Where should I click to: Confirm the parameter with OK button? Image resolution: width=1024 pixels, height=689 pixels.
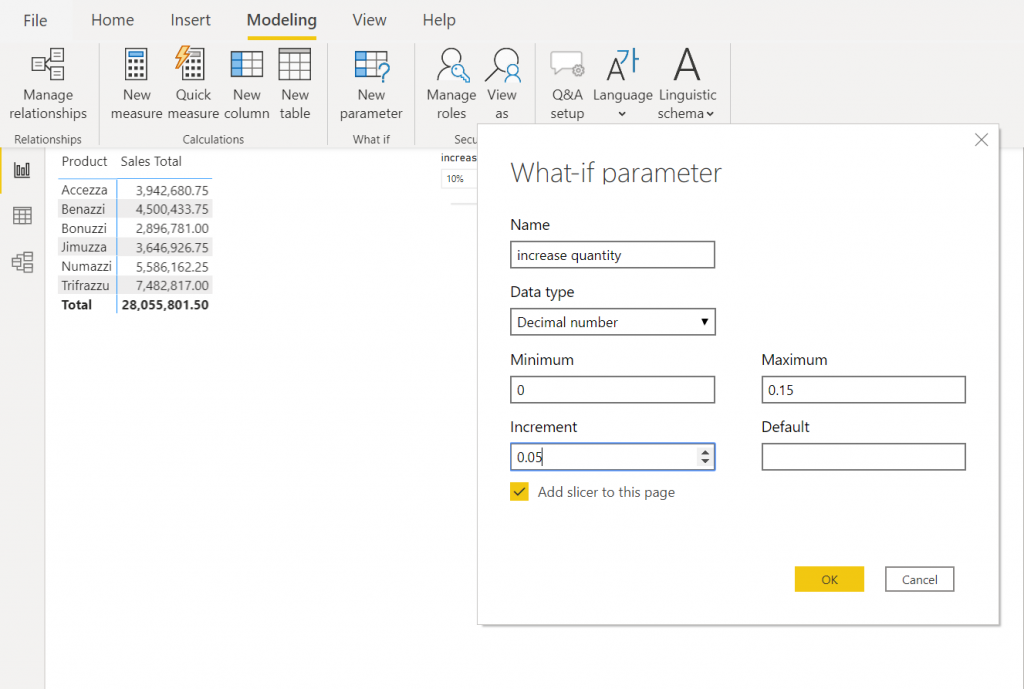pyautogui.click(x=829, y=579)
